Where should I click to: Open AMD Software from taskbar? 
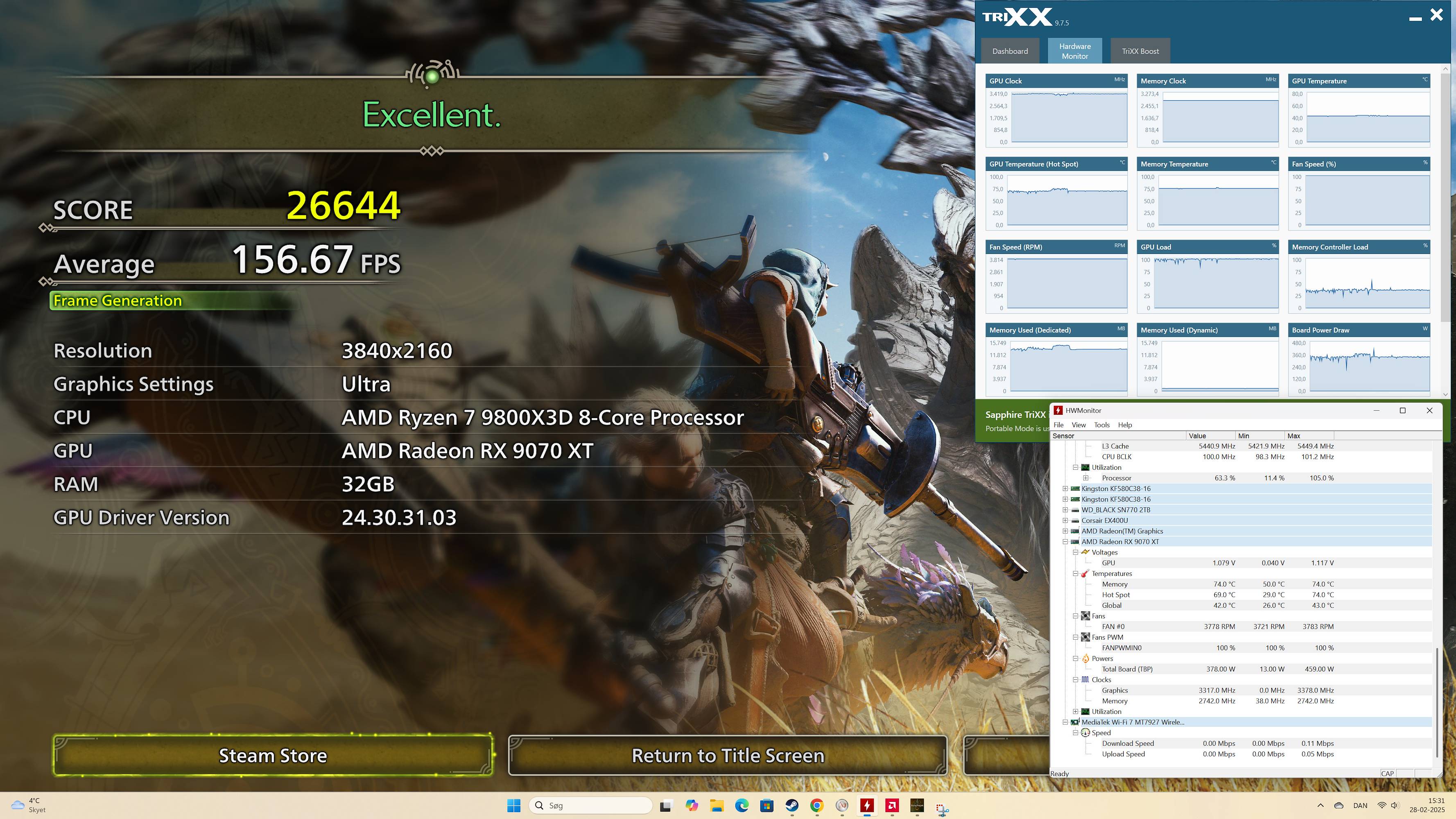[x=892, y=805]
